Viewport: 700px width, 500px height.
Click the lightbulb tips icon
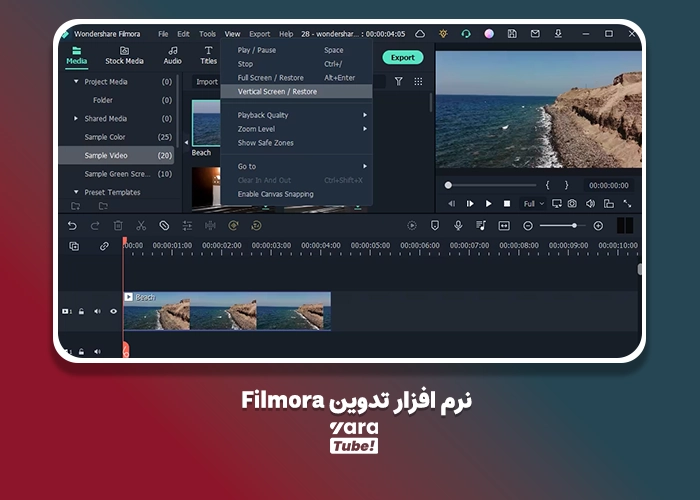443,33
